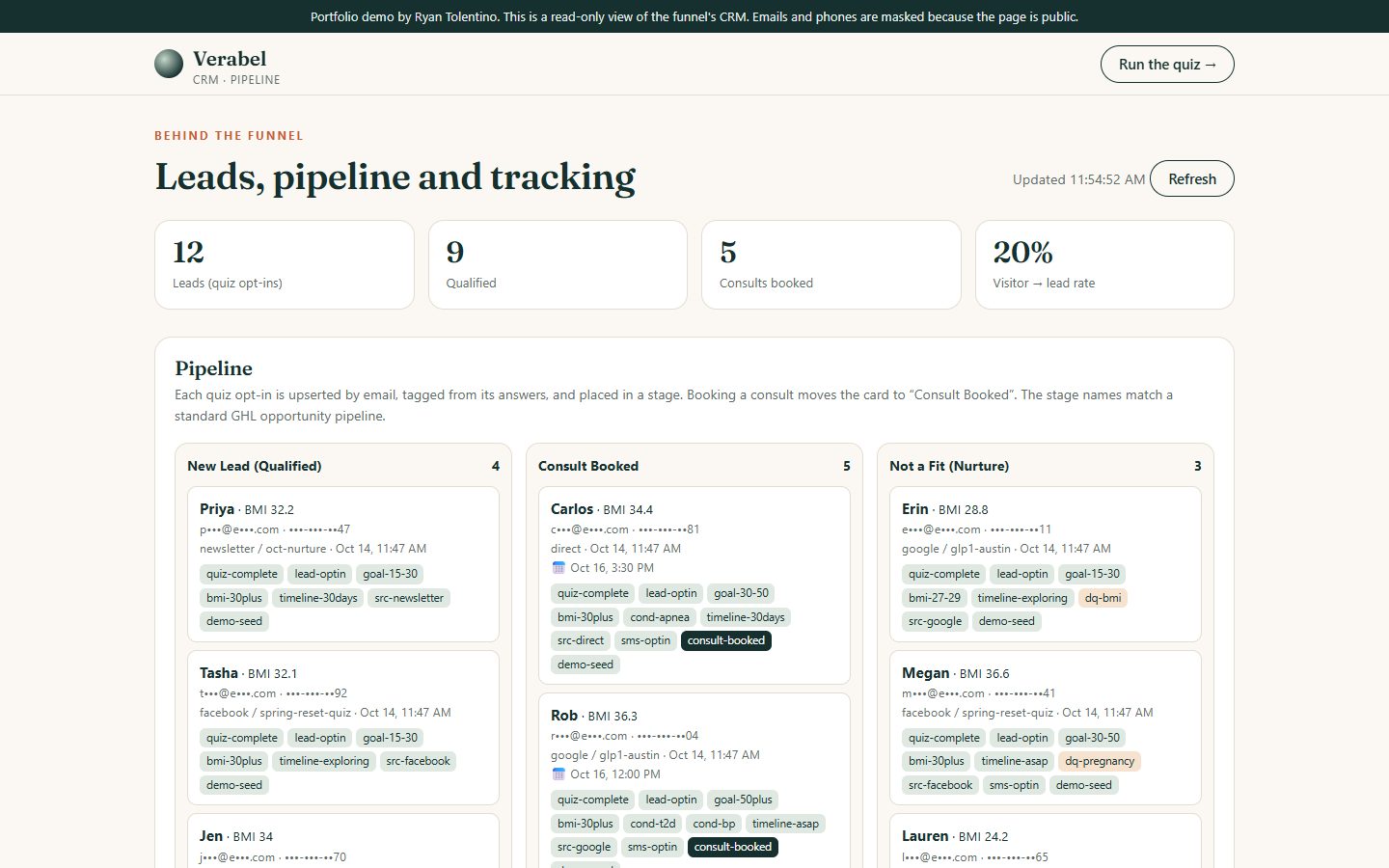Select the Qualified stat card

point(558,265)
